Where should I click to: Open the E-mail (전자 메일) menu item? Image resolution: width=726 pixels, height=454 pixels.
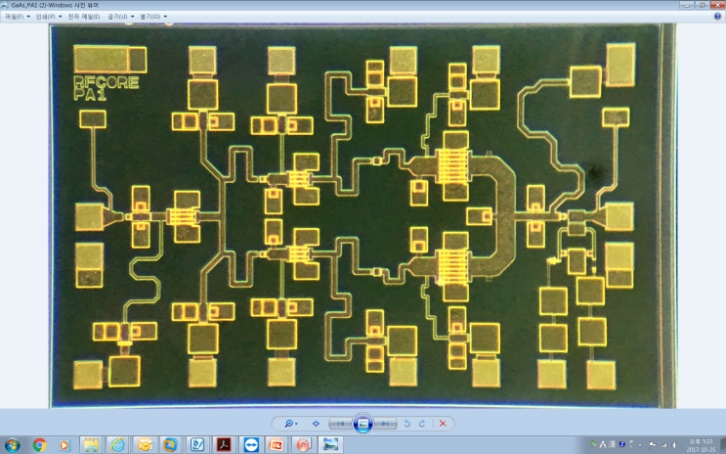[x=84, y=16]
